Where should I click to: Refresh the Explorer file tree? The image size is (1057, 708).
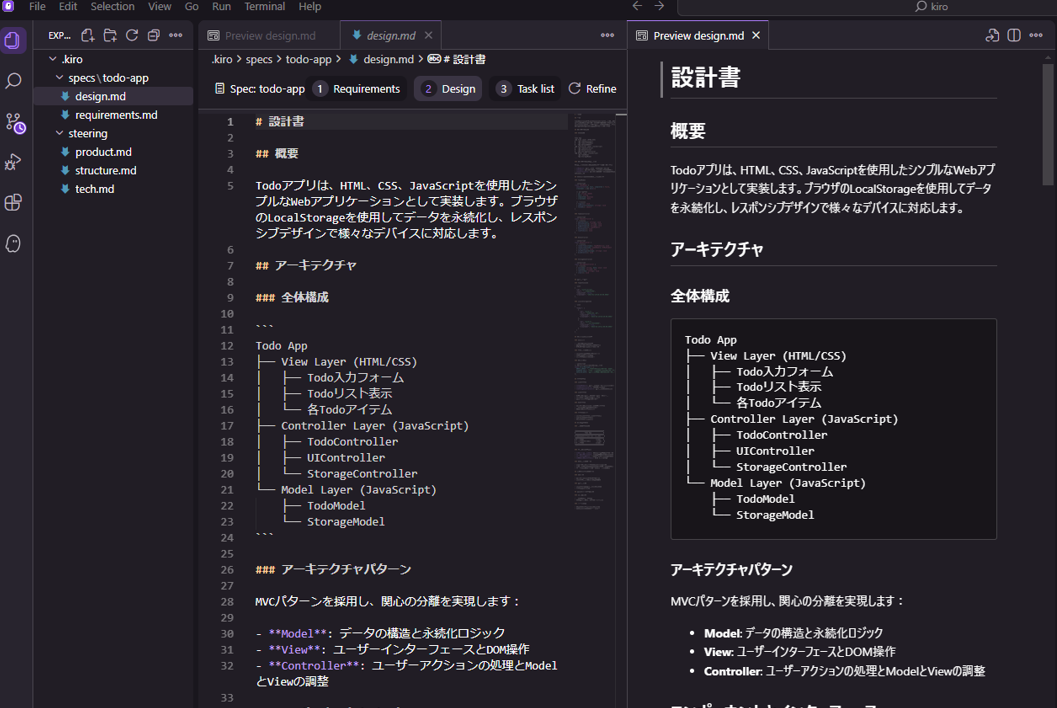coord(132,35)
